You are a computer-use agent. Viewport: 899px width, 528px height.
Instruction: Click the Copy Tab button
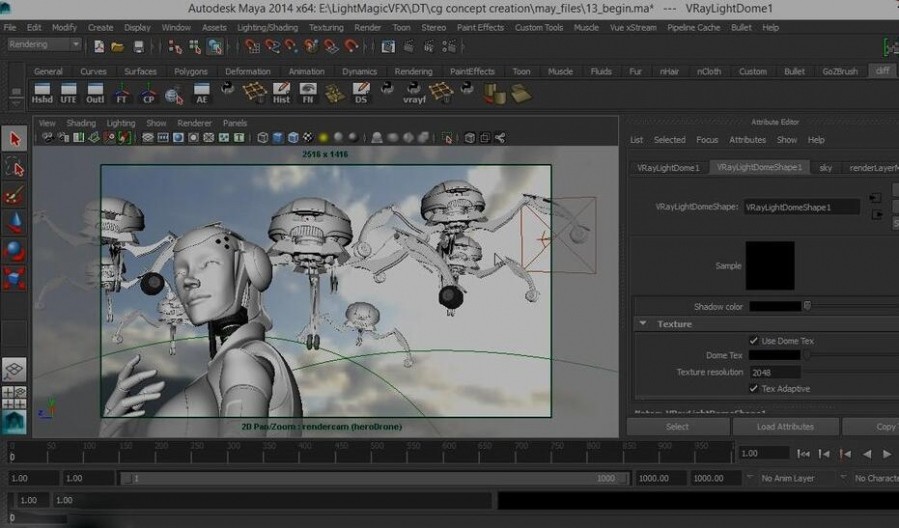[871, 427]
